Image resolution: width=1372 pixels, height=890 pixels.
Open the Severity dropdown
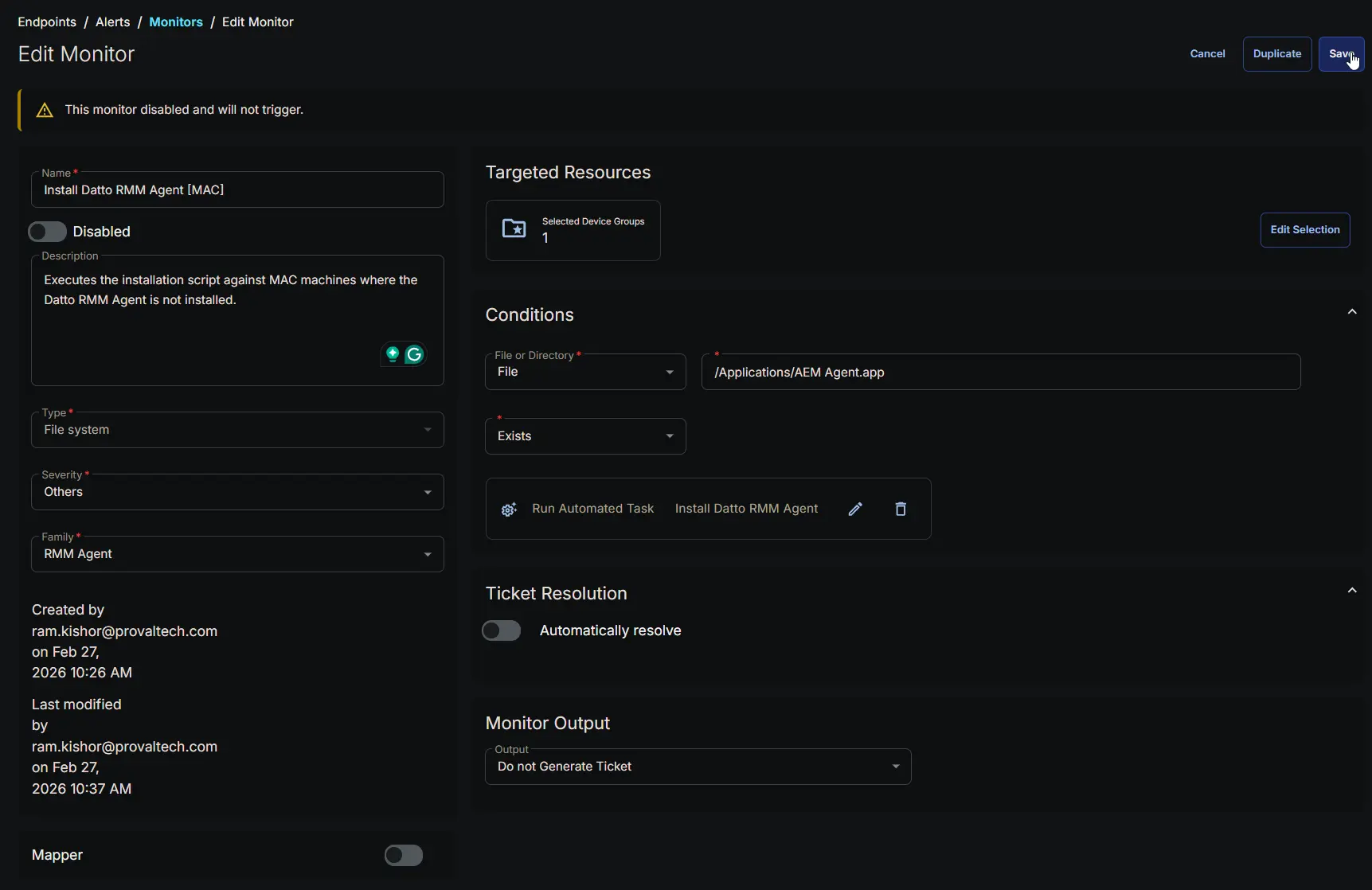click(237, 492)
